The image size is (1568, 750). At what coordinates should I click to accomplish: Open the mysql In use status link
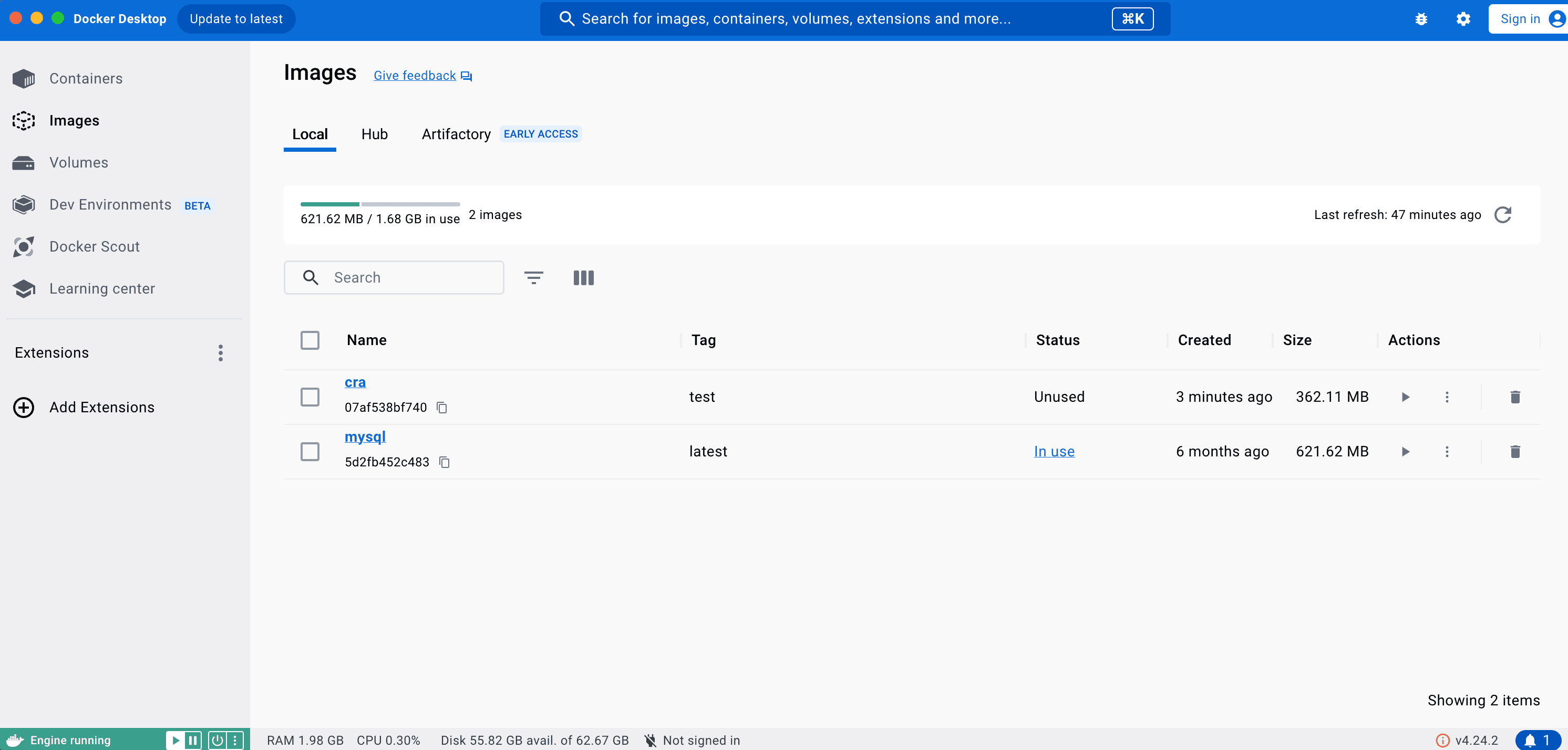(1054, 451)
